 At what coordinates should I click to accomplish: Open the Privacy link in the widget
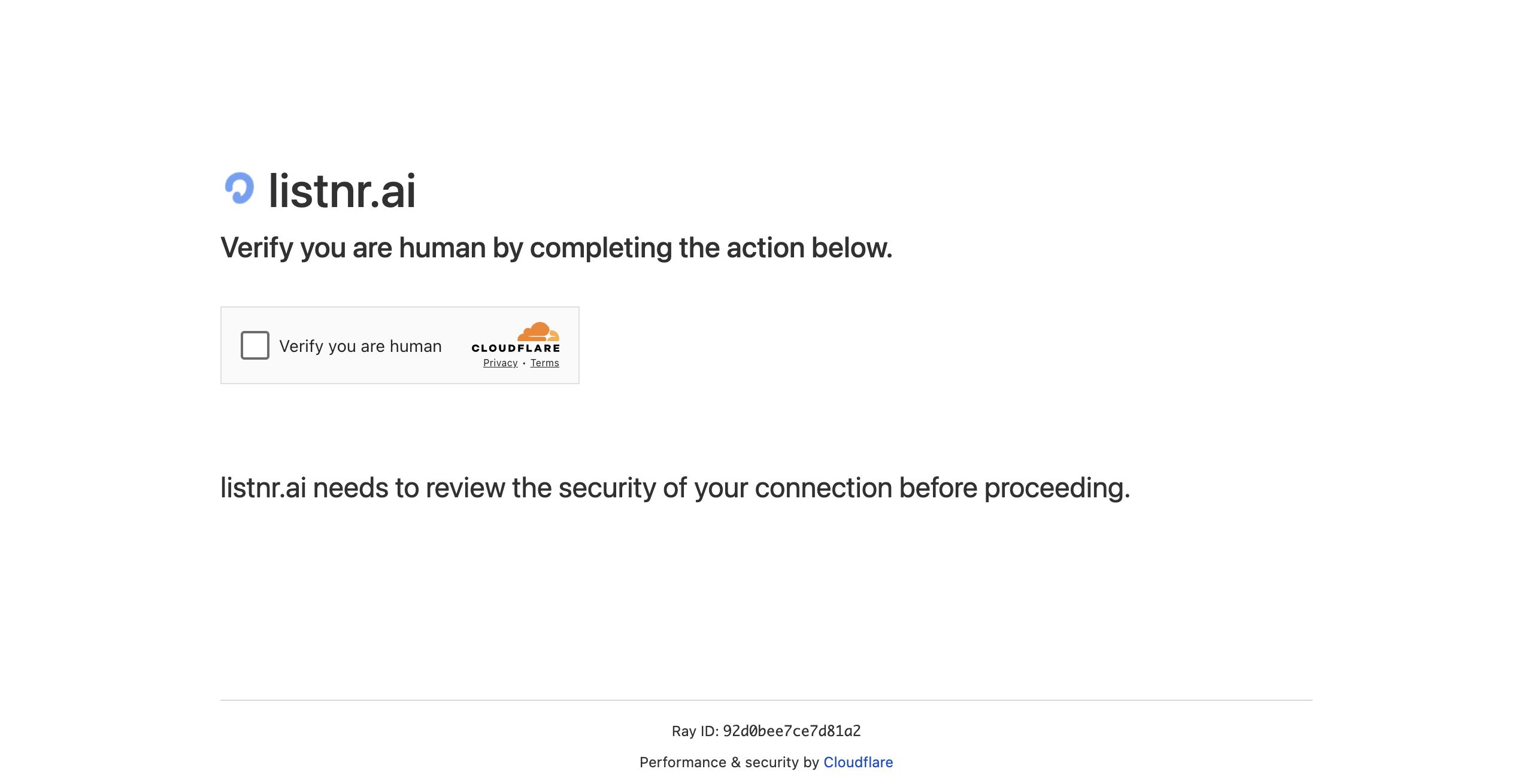[x=500, y=363]
